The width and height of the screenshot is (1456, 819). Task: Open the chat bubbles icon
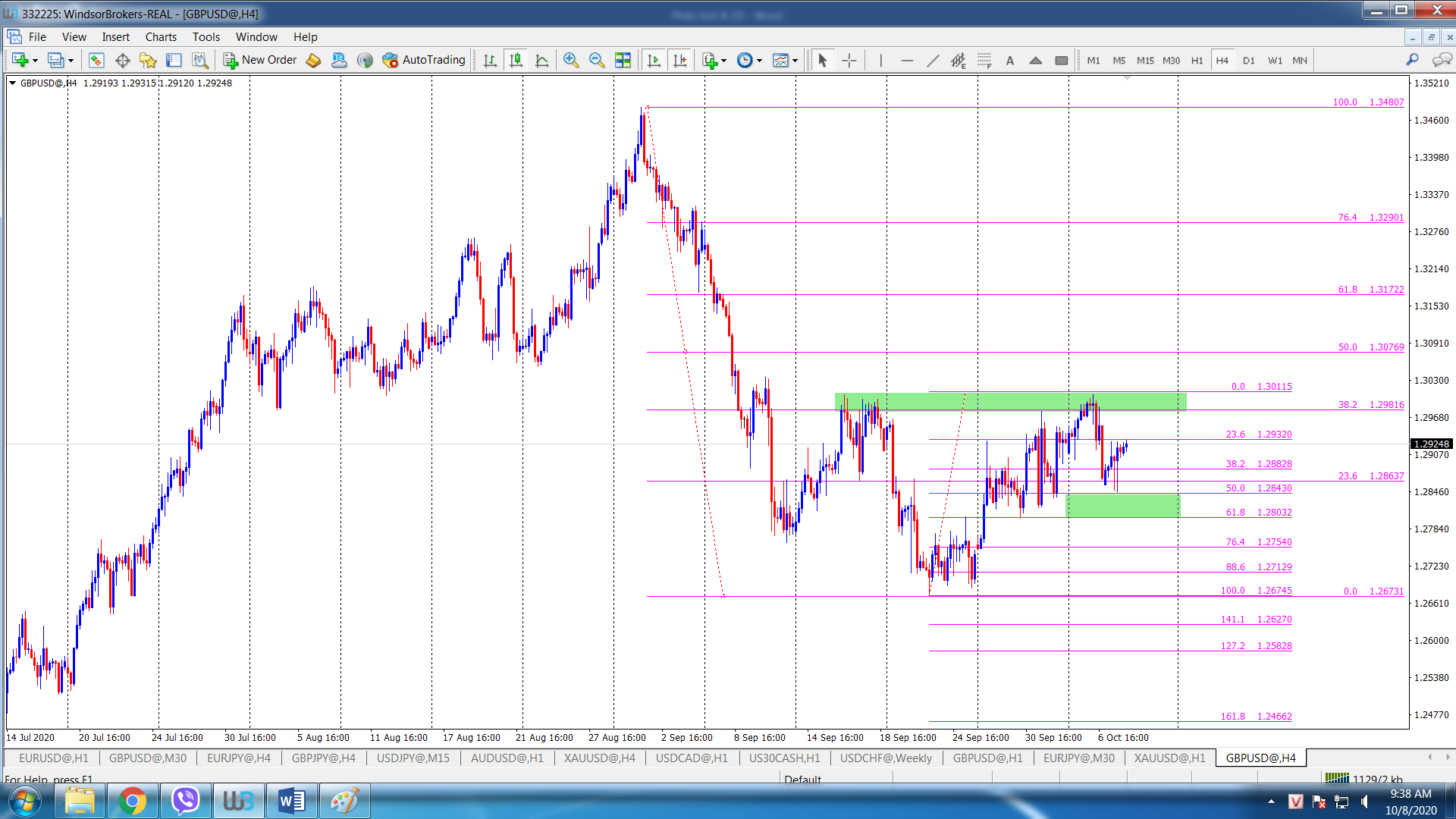pos(1442,60)
